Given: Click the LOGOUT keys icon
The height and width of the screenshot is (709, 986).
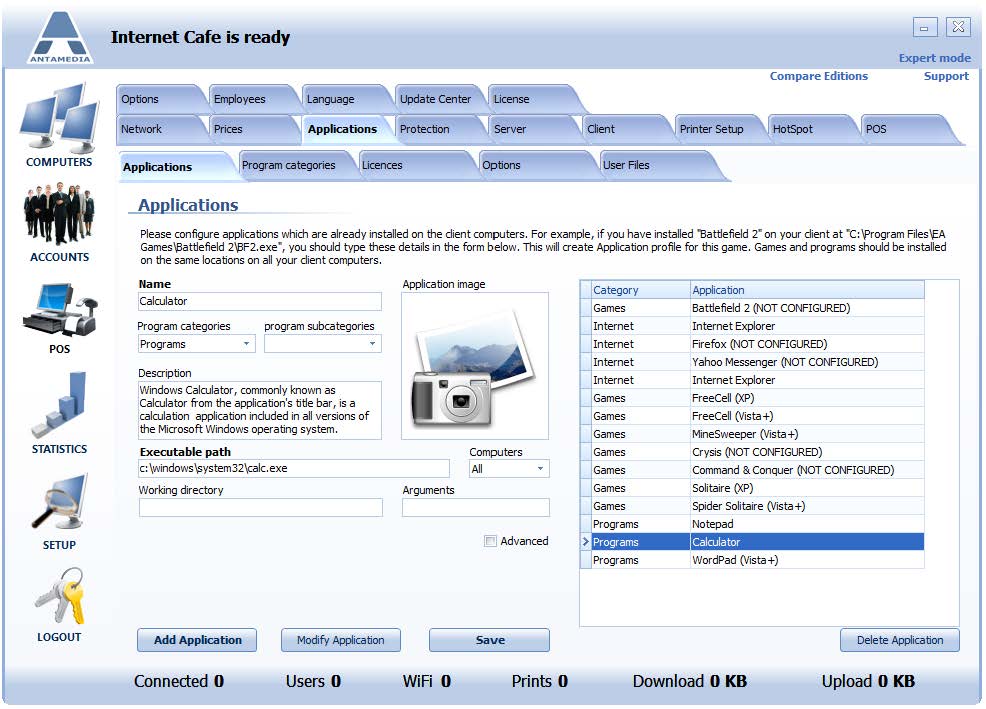Looking at the screenshot, I should (59, 600).
